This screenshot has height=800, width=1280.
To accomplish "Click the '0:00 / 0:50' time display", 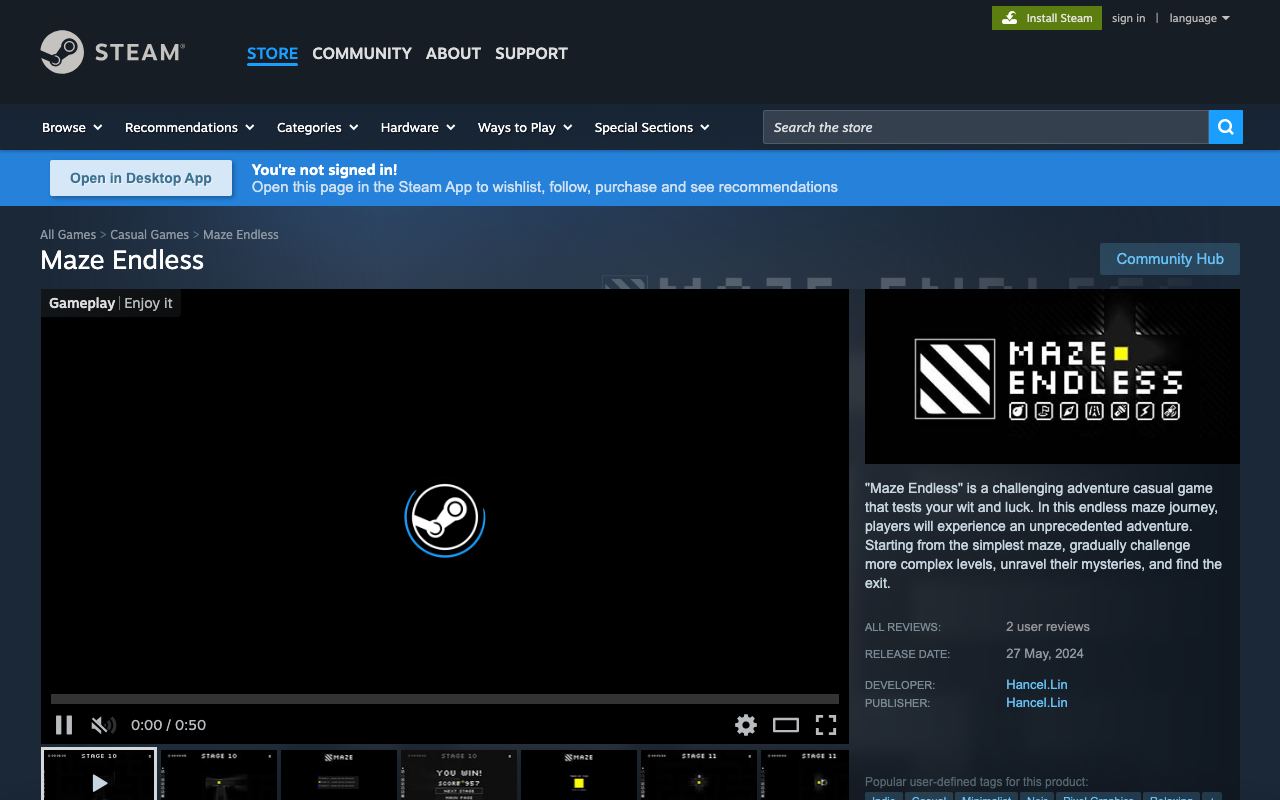I will coord(169,725).
